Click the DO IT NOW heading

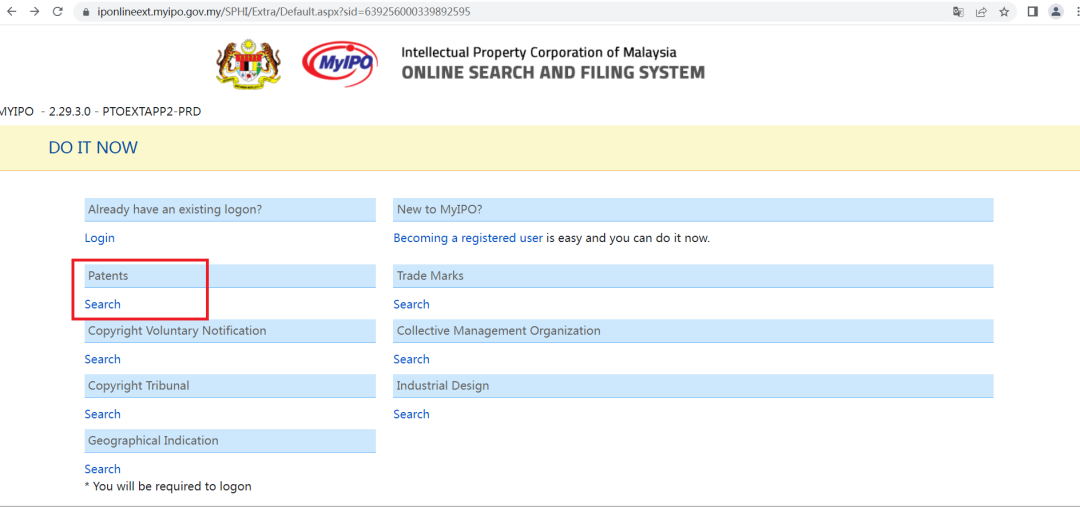pos(93,148)
